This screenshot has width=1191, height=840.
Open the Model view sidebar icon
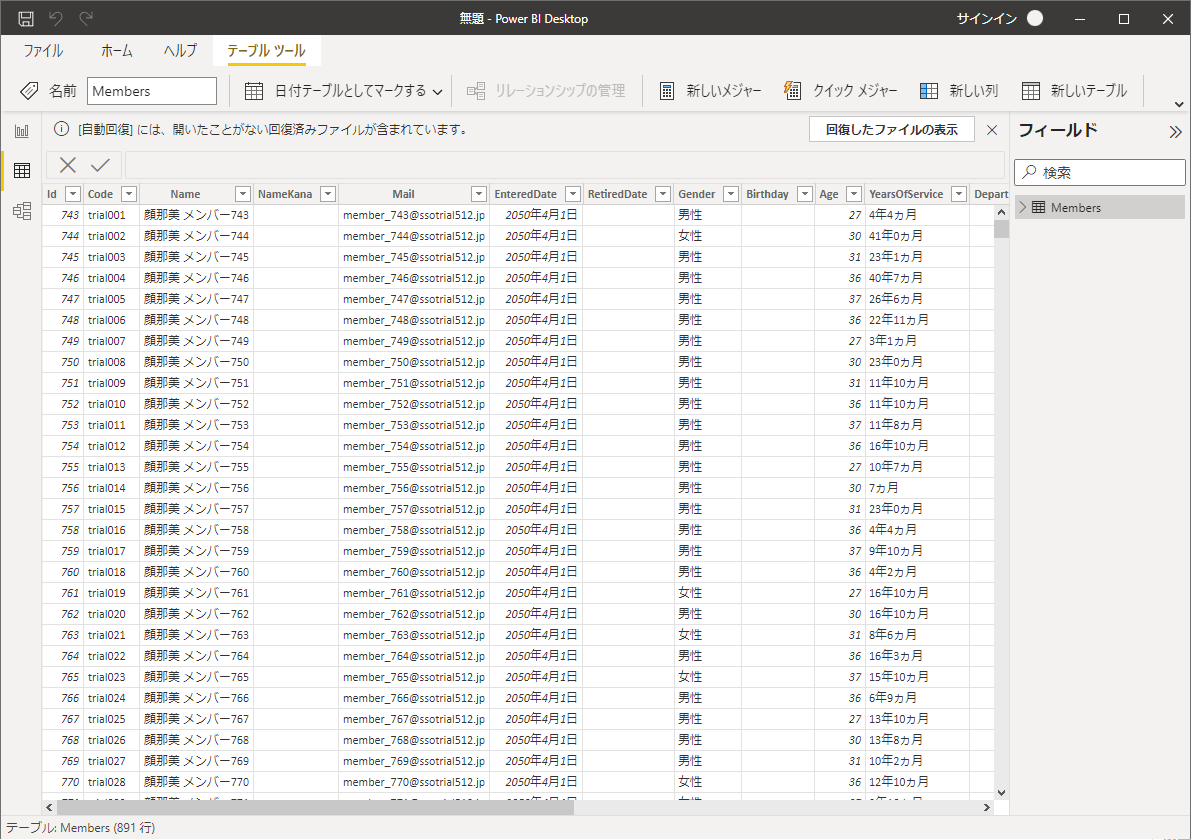coord(22,210)
